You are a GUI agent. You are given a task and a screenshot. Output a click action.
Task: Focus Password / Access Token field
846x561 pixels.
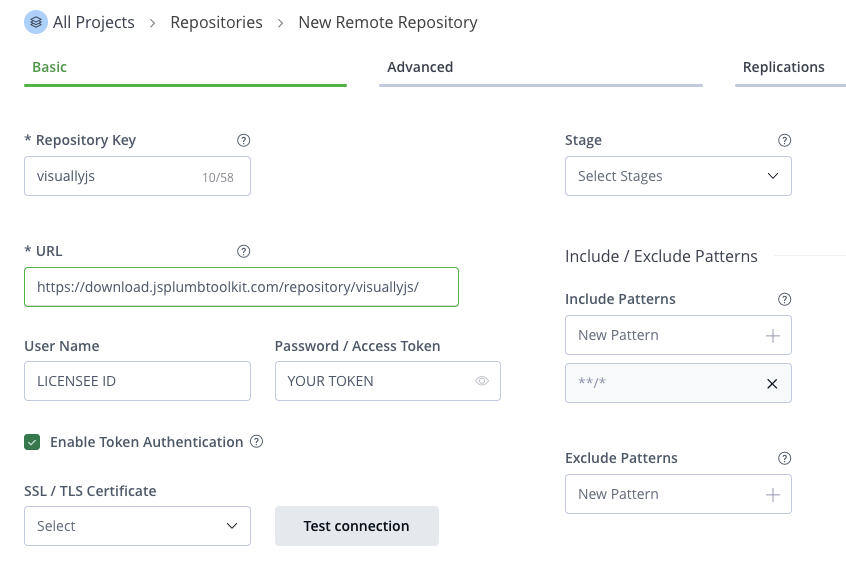tap(388, 381)
